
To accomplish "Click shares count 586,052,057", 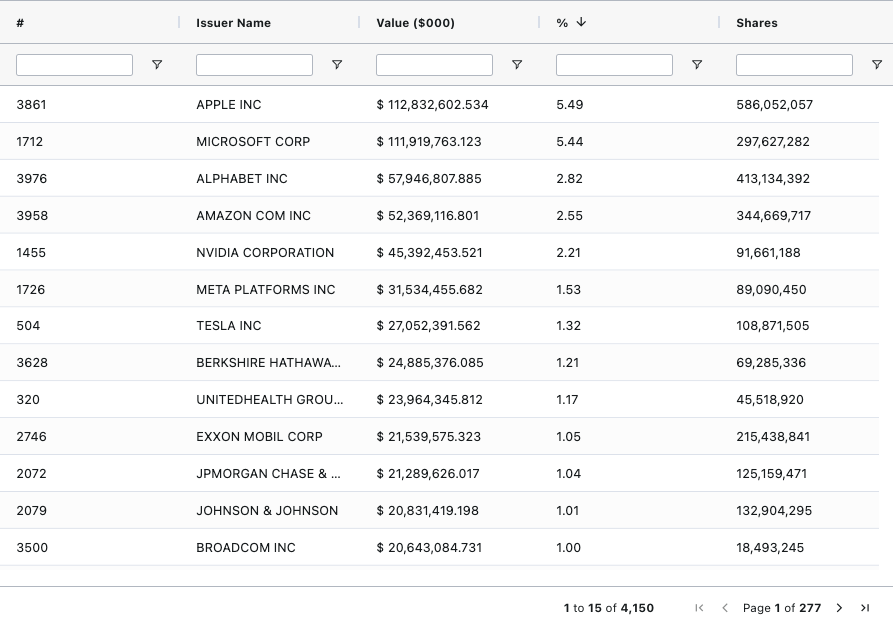I will point(775,105).
